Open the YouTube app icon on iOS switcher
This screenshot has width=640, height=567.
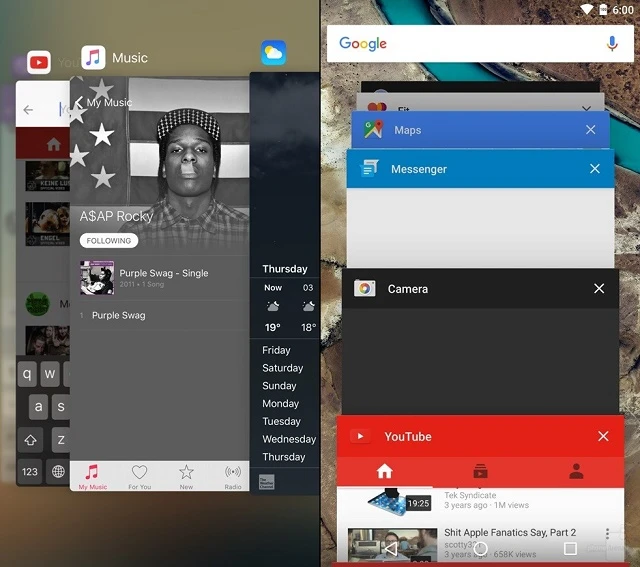[39, 64]
